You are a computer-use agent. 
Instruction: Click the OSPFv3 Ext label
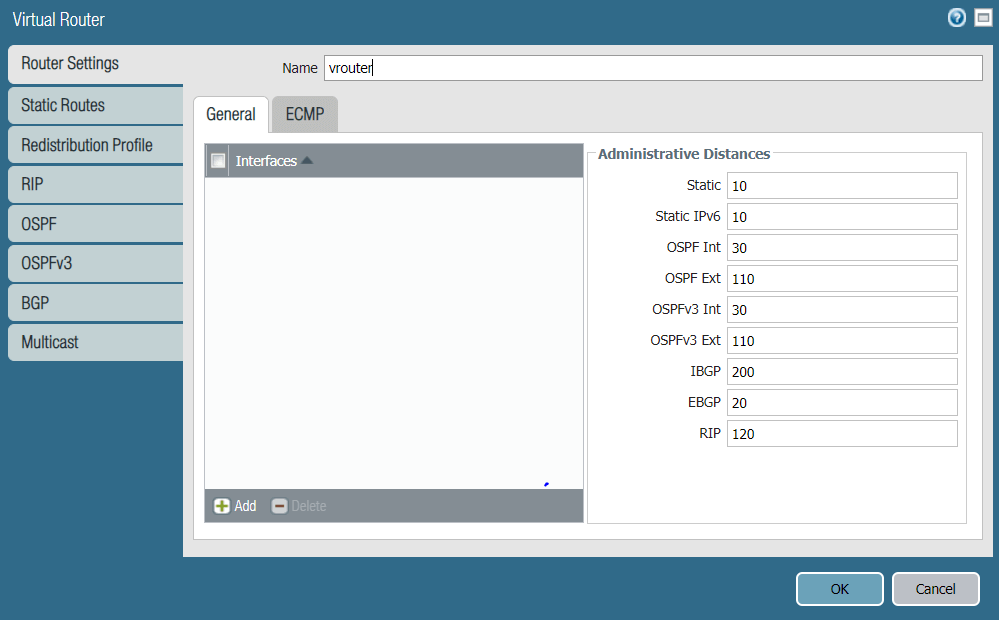(x=685, y=340)
